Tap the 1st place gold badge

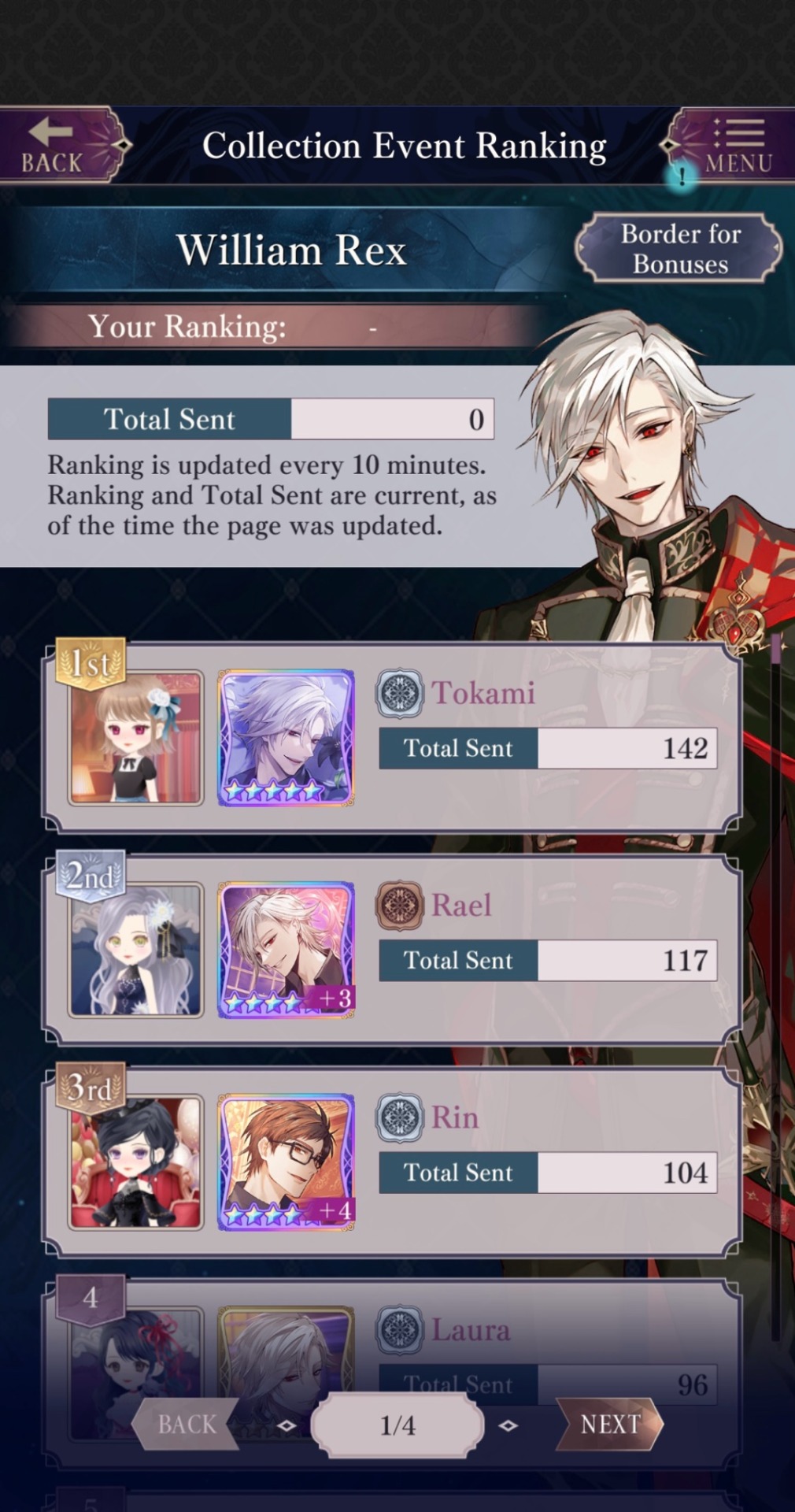click(91, 662)
